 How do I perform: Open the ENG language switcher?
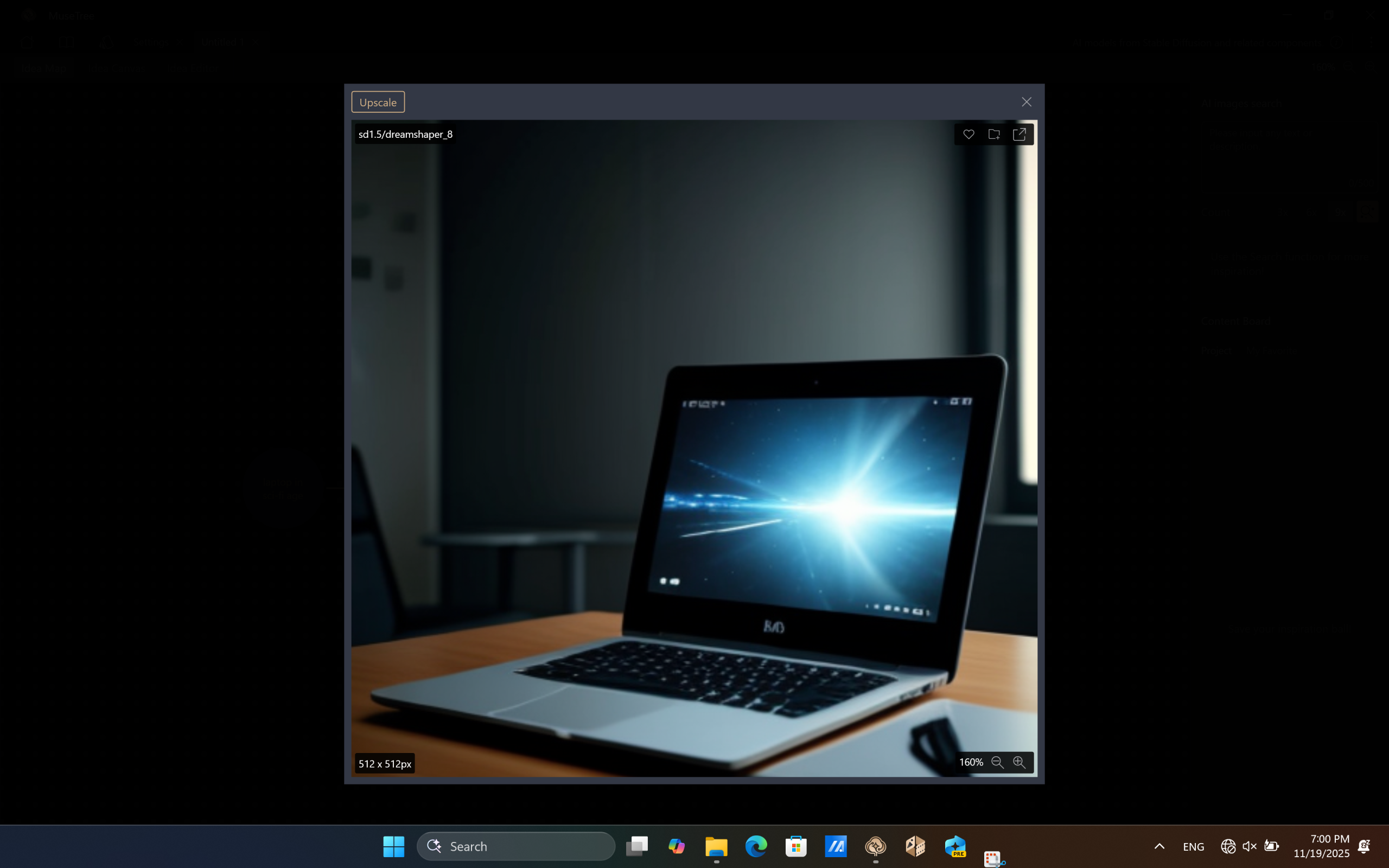1193,847
